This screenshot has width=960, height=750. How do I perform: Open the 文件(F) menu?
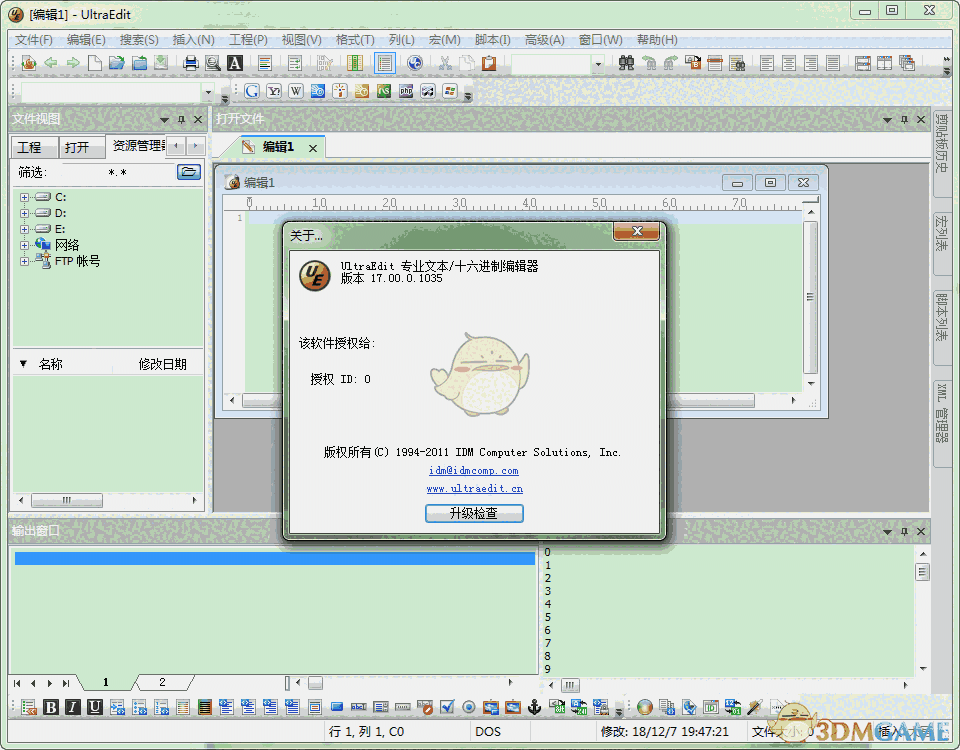click(x=32, y=39)
